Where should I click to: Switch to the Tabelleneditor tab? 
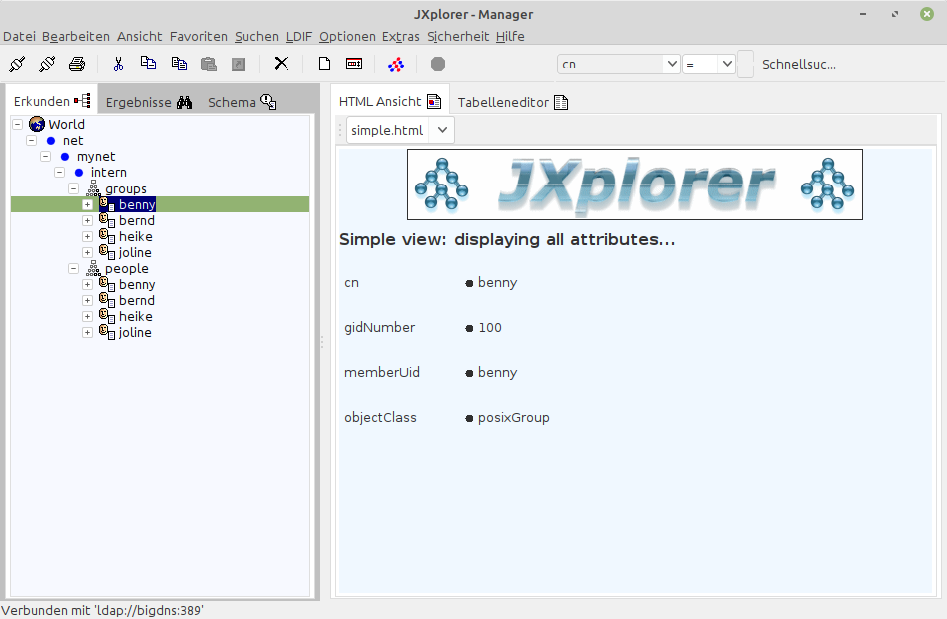[x=512, y=102]
